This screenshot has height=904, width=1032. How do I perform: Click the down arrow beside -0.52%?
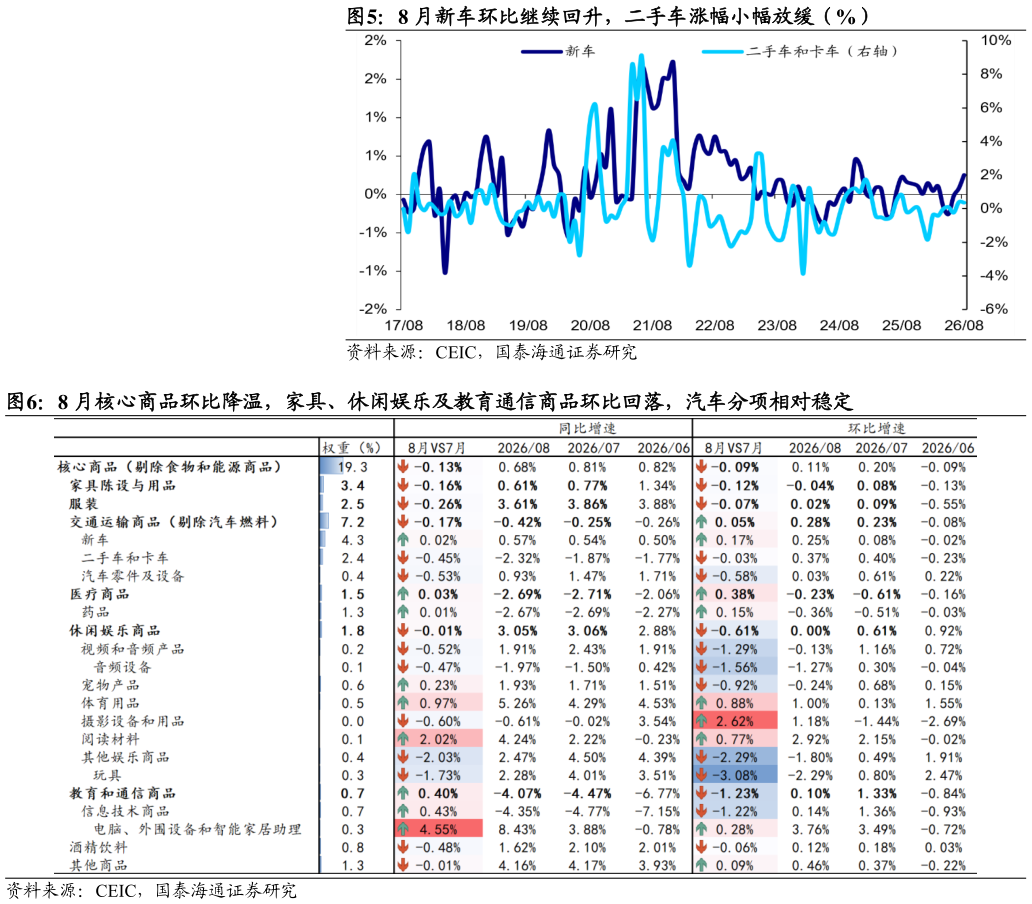pos(403,649)
